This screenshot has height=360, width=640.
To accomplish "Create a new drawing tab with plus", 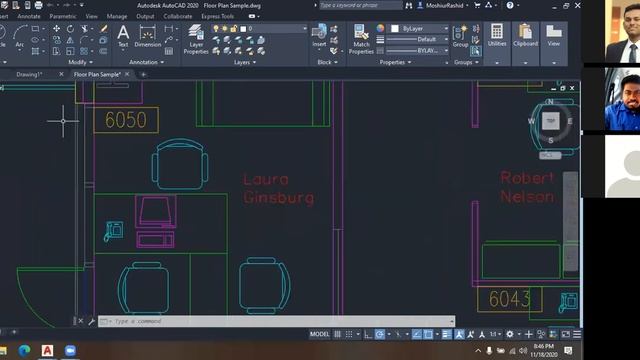I will [x=143, y=74].
